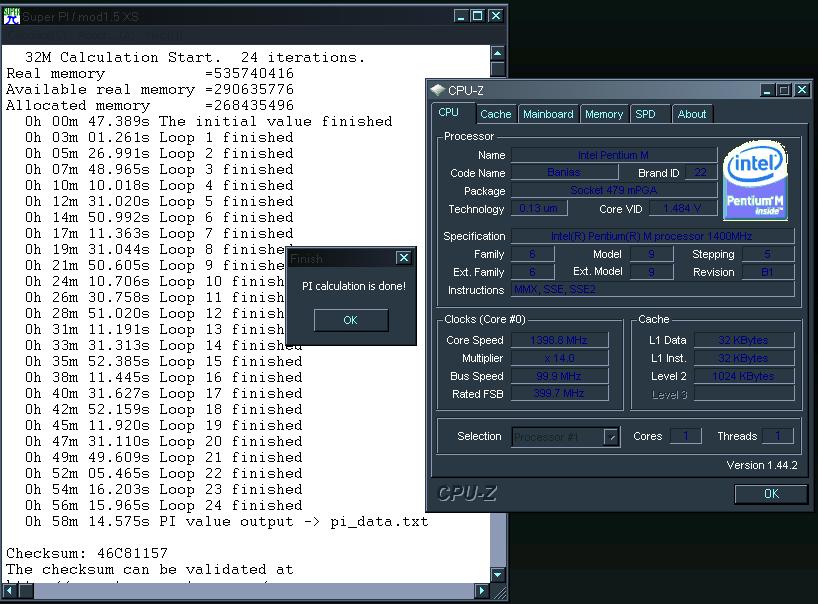818x604 pixels.
Task: Click the OK button in CPU-Z
Action: pos(771,493)
